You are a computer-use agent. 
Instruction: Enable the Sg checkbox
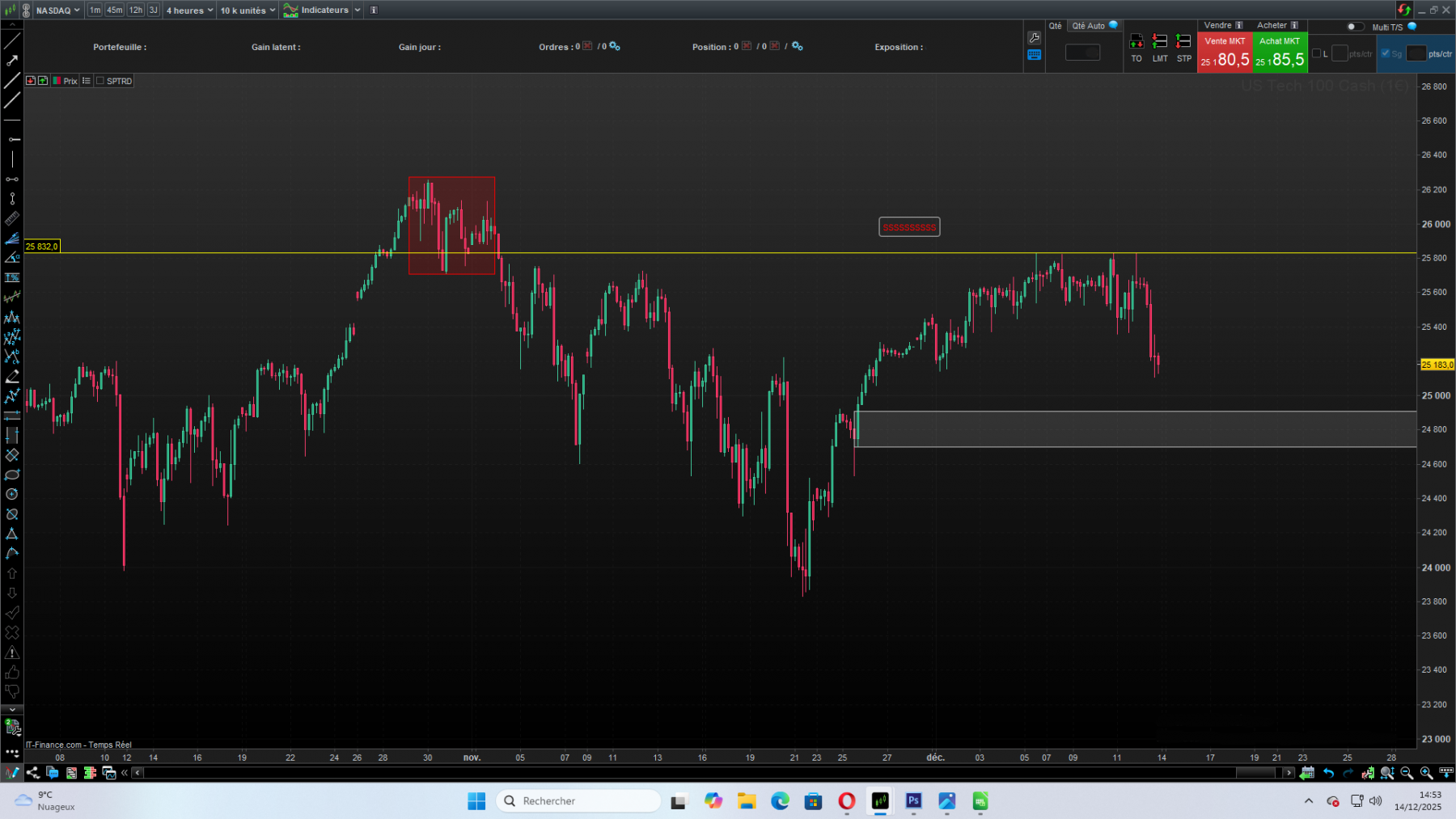tap(1385, 53)
